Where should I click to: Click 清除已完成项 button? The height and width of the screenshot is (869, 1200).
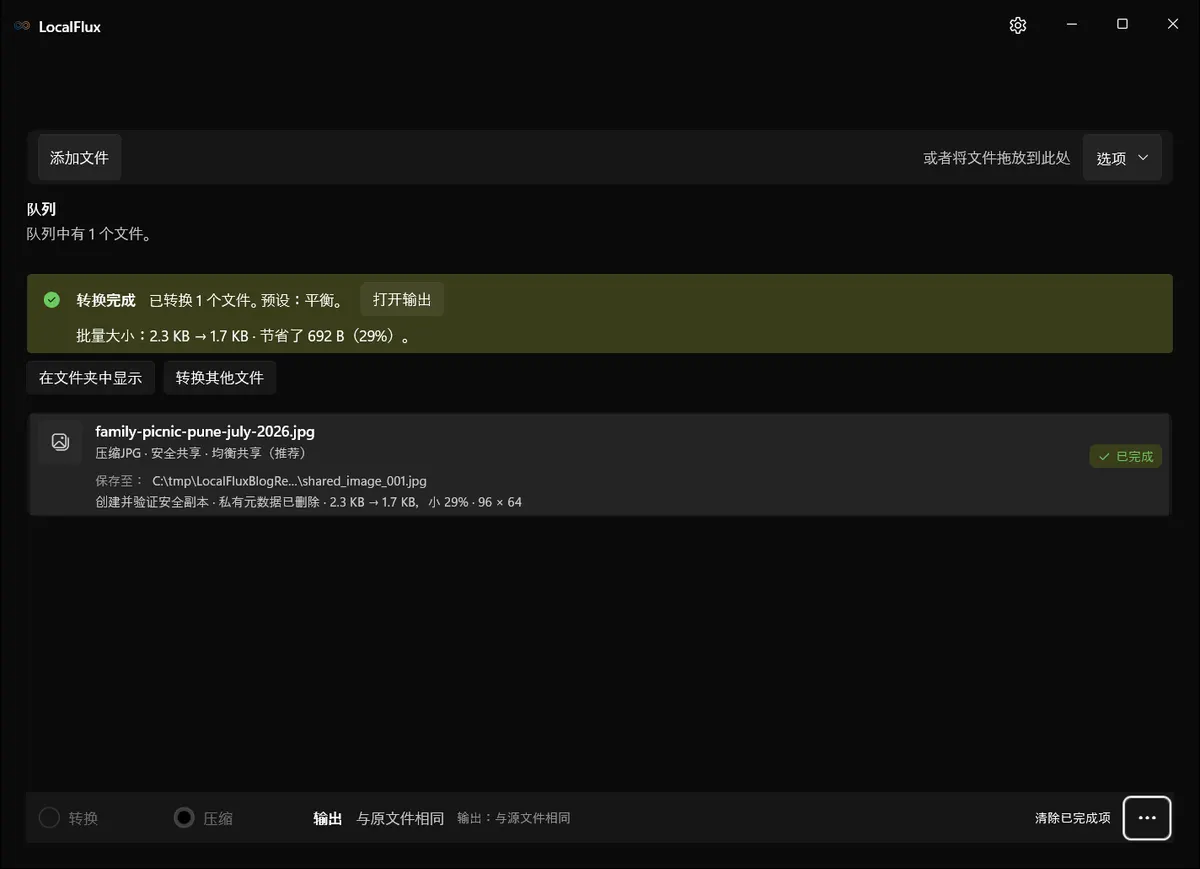[x=1072, y=818]
